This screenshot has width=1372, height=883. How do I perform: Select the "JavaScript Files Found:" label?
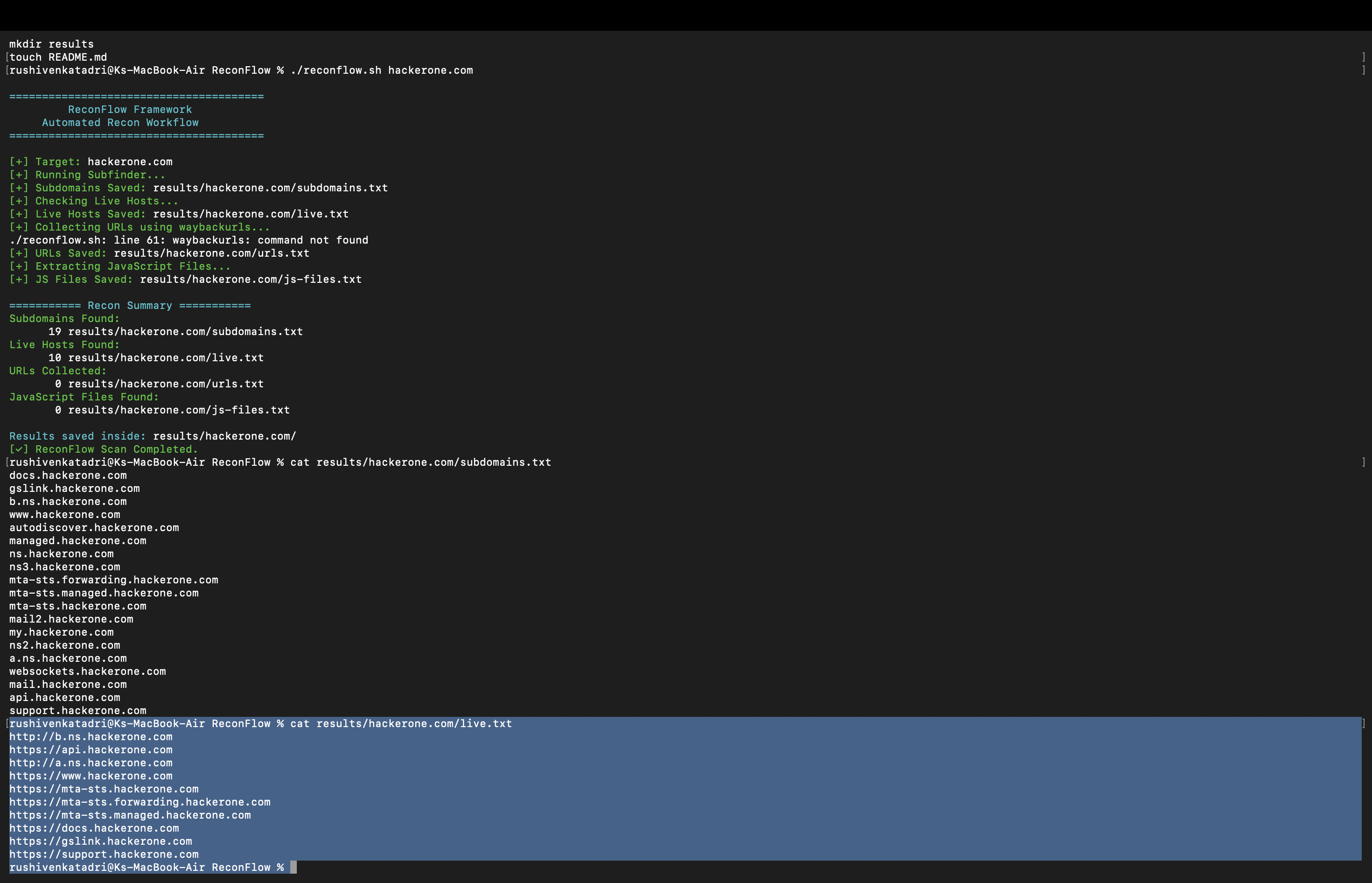pyautogui.click(x=84, y=397)
